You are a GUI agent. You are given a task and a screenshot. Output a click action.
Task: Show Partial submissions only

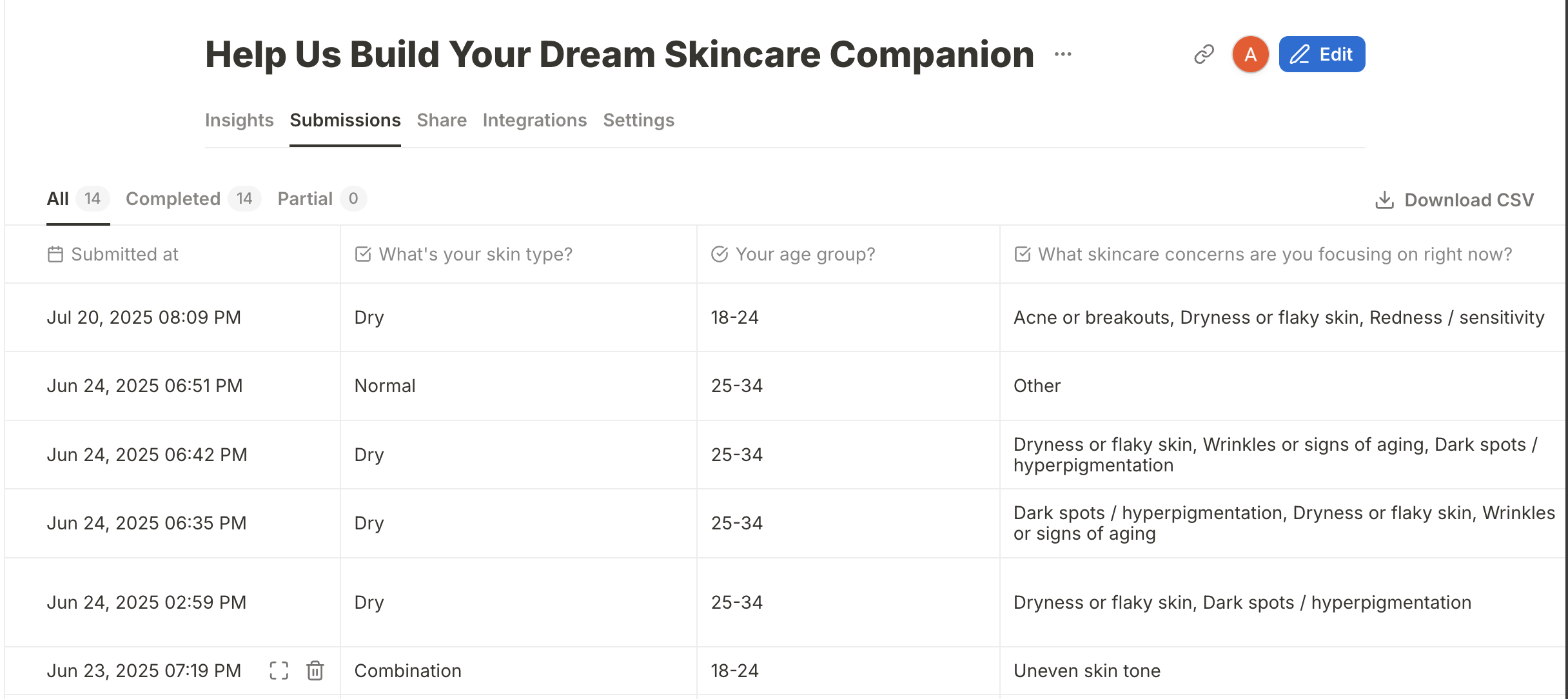point(305,199)
